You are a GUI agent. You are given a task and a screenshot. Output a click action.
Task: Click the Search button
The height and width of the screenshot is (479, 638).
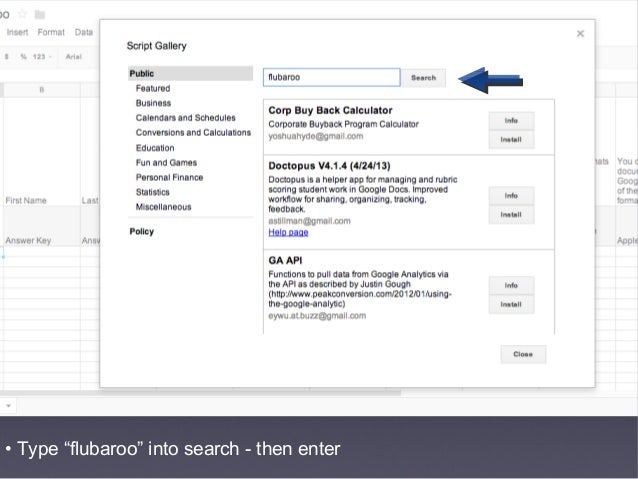pyautogui.click(x=423, y=78)
